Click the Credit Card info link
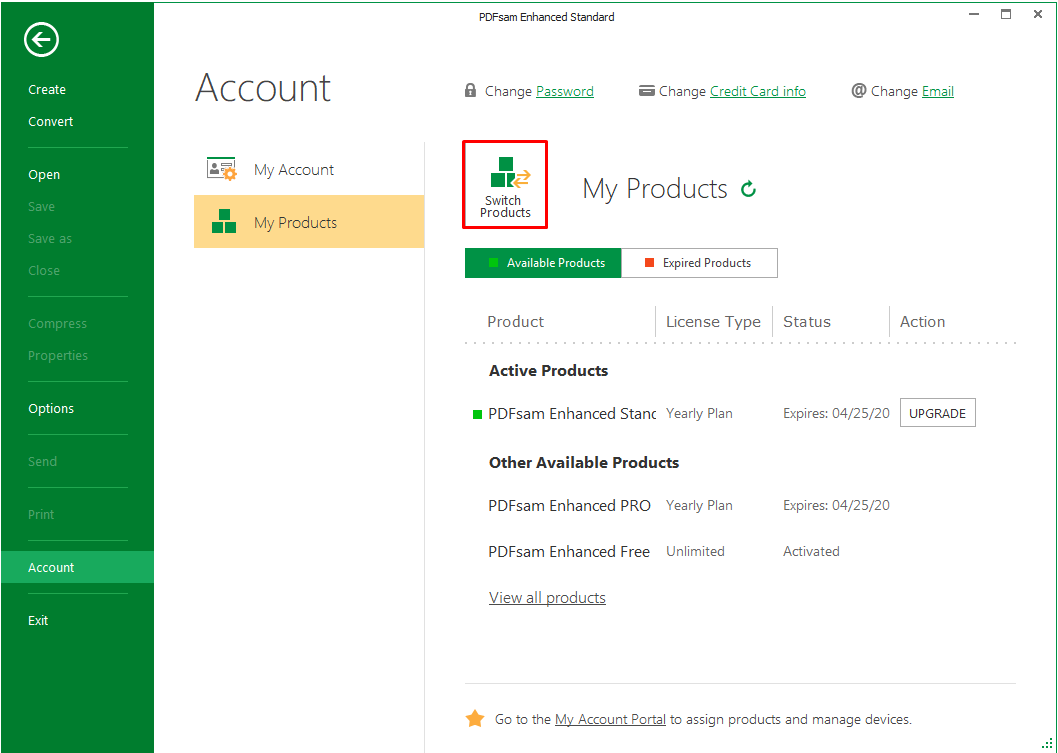This screenshot has width=1058, height=753. click(x=758, y=91)
